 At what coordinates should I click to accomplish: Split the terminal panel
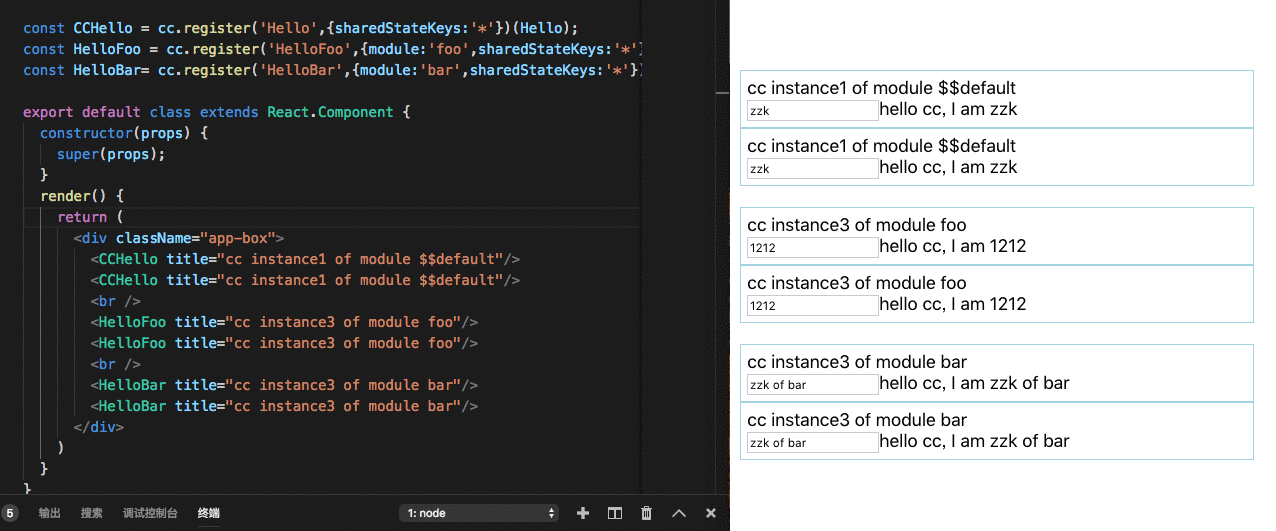coord(615,513)
